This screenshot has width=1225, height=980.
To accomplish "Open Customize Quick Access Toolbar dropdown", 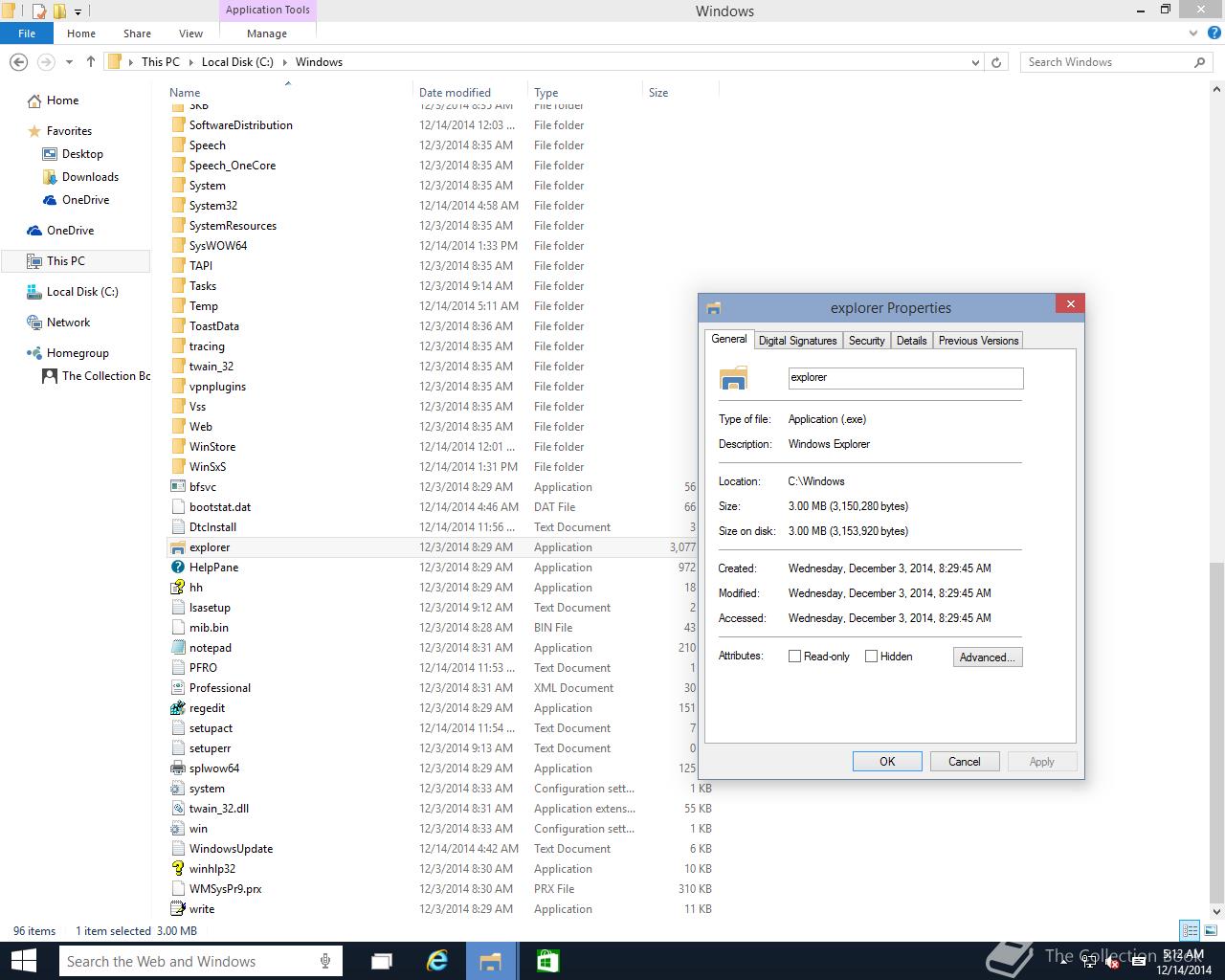I will (78, 11).
